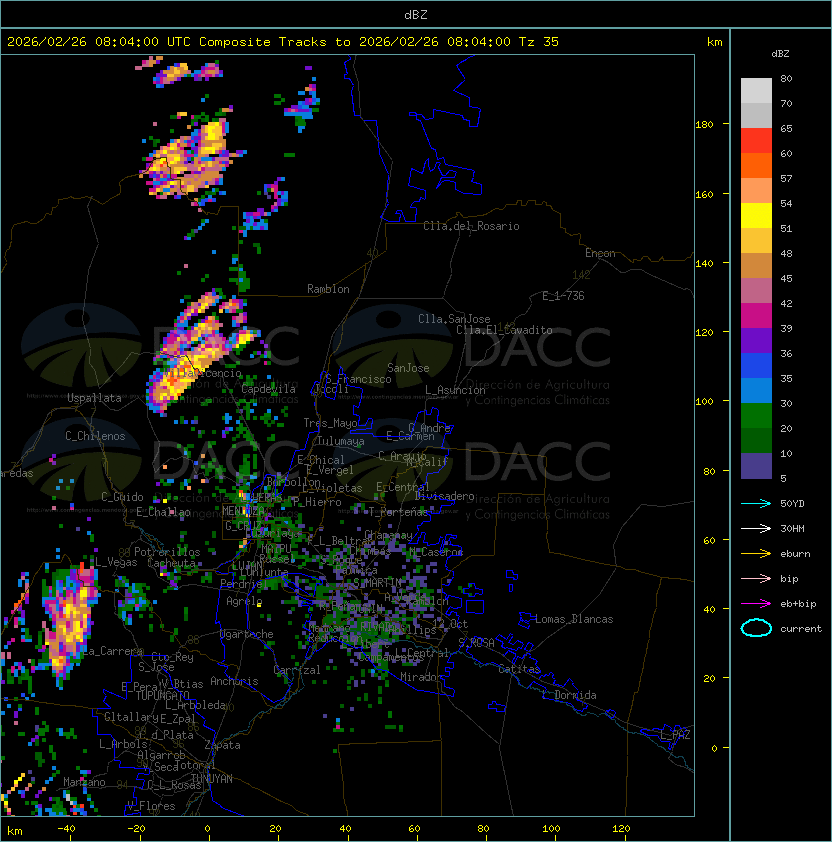832x842 pixels.
Task: Click the C_Chilenos place label
Action: 95,436
